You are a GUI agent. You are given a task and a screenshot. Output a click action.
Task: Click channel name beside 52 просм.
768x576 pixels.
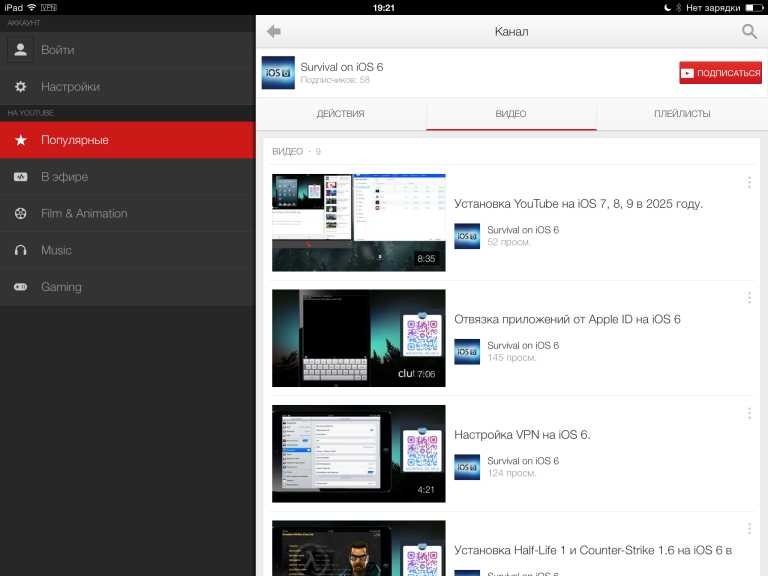[523, 230]
